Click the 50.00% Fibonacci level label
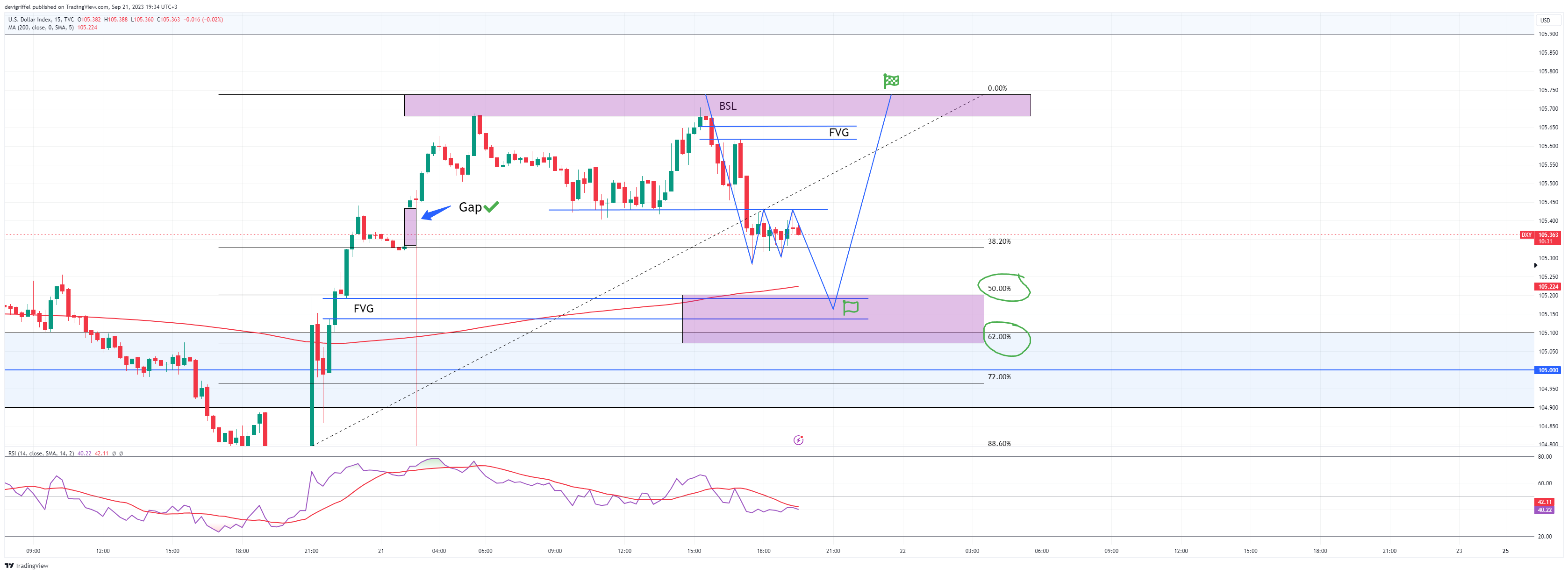This screenshot has height=574, width=1568. tap(999, 289)
